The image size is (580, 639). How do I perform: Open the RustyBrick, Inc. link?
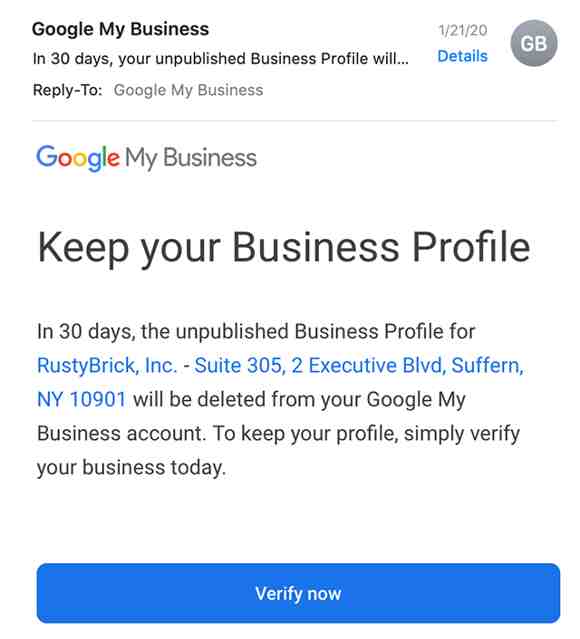tap(107, 365)
